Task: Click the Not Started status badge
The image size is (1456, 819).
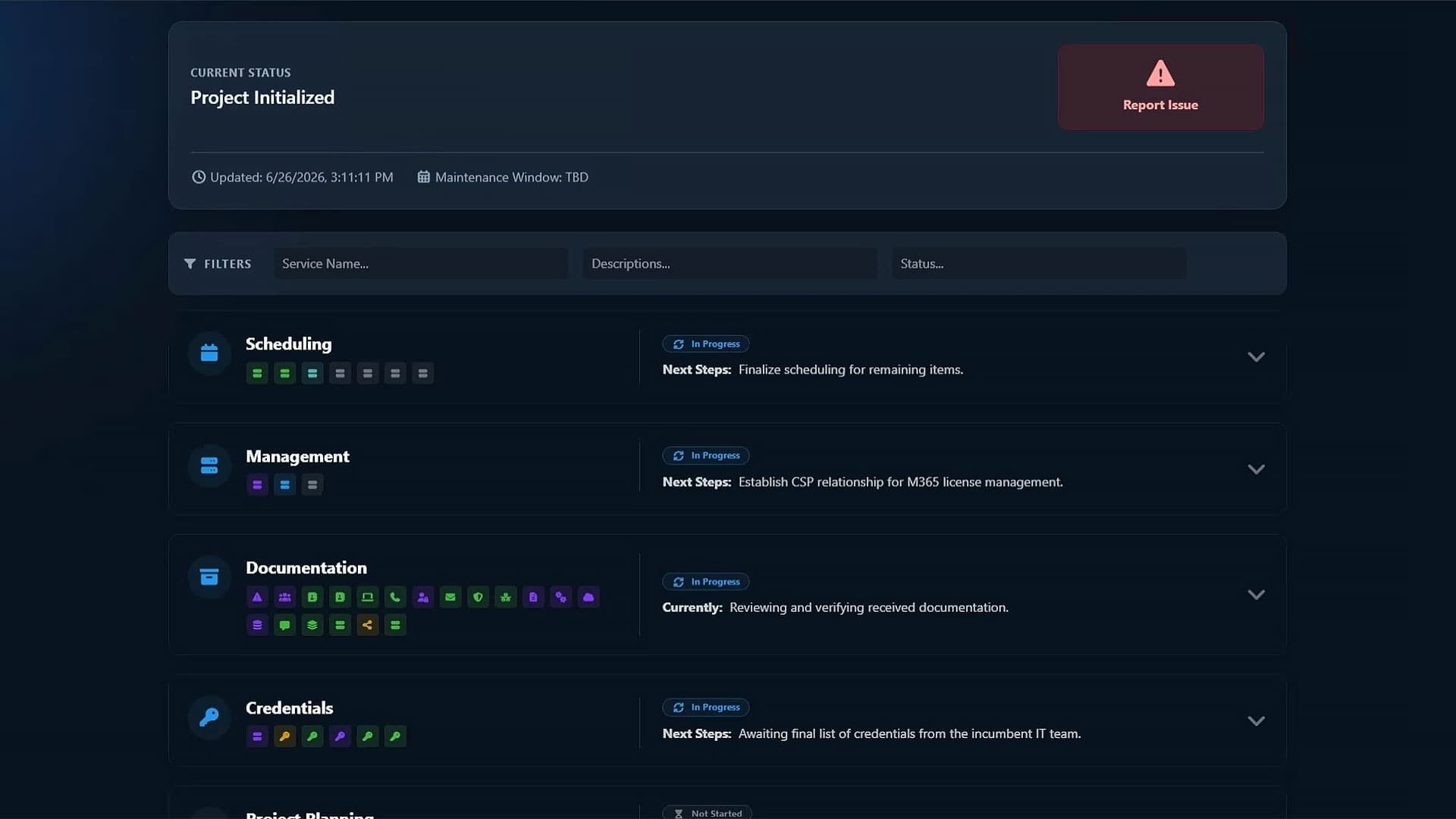Action: coord(708,813)
